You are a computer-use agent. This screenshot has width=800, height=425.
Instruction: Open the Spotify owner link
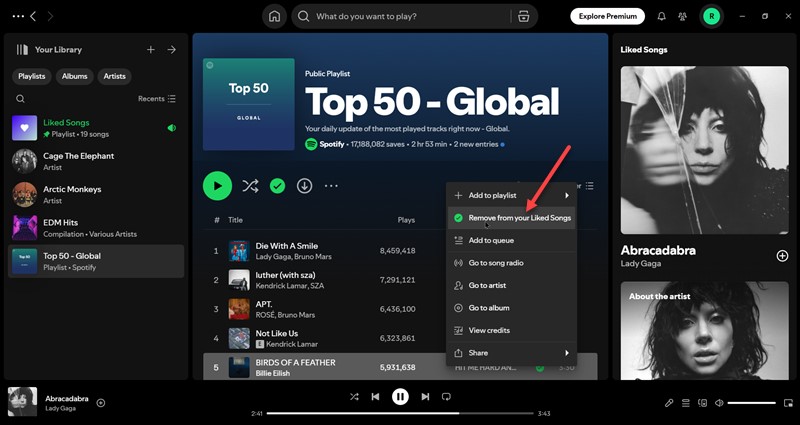coord(332,144)
